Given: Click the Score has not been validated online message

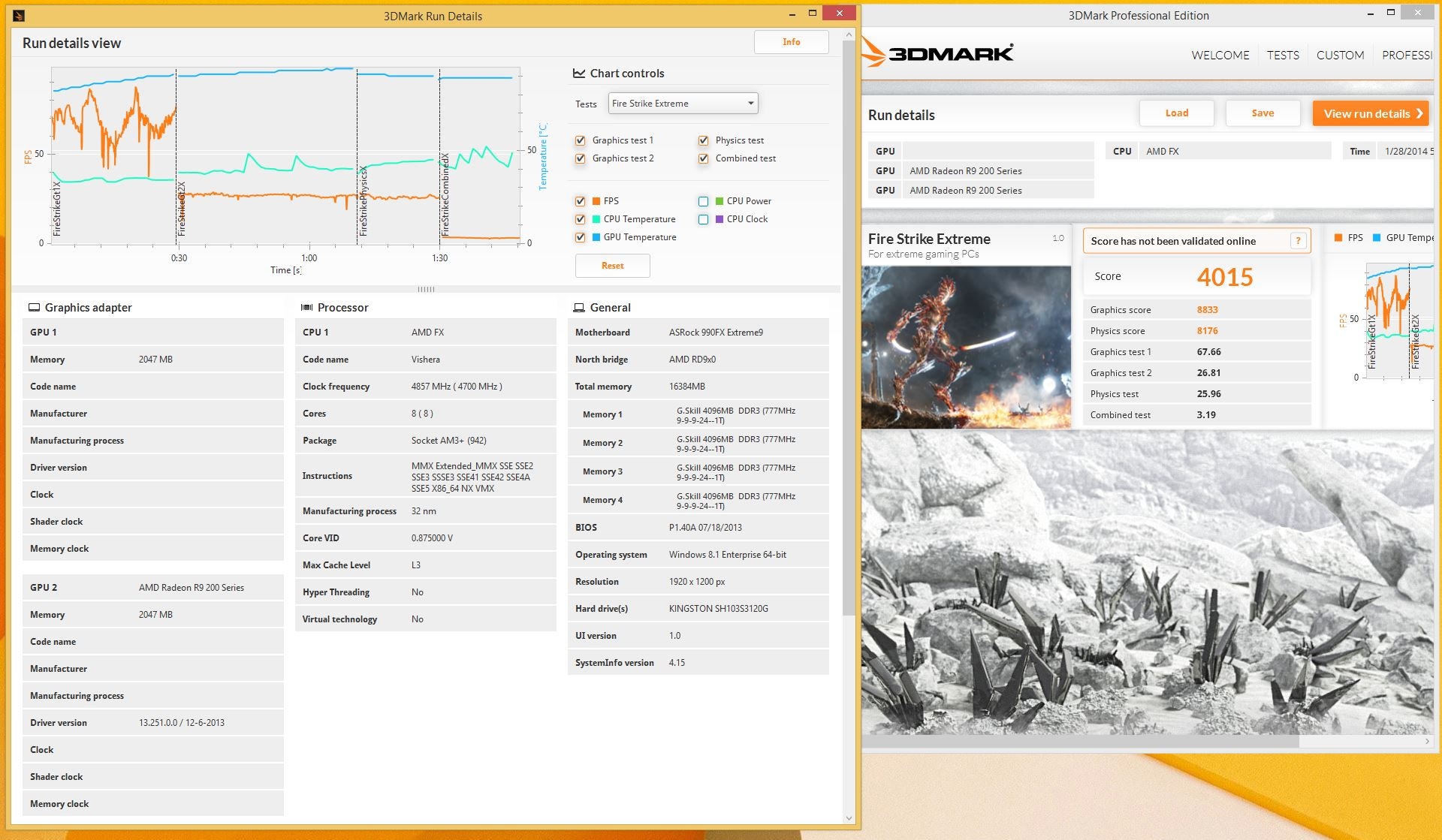Looking at the screenshot, I should coord(1173,241).
